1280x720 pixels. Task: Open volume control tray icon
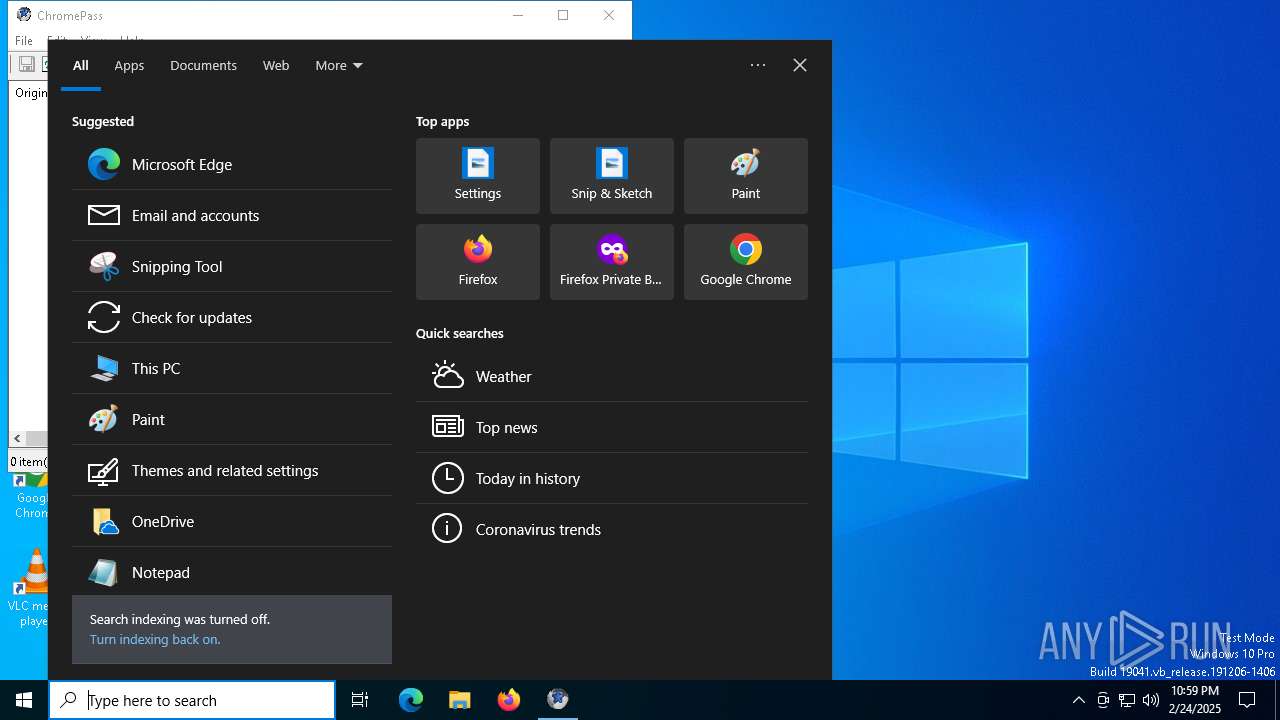click(1151, 700)
